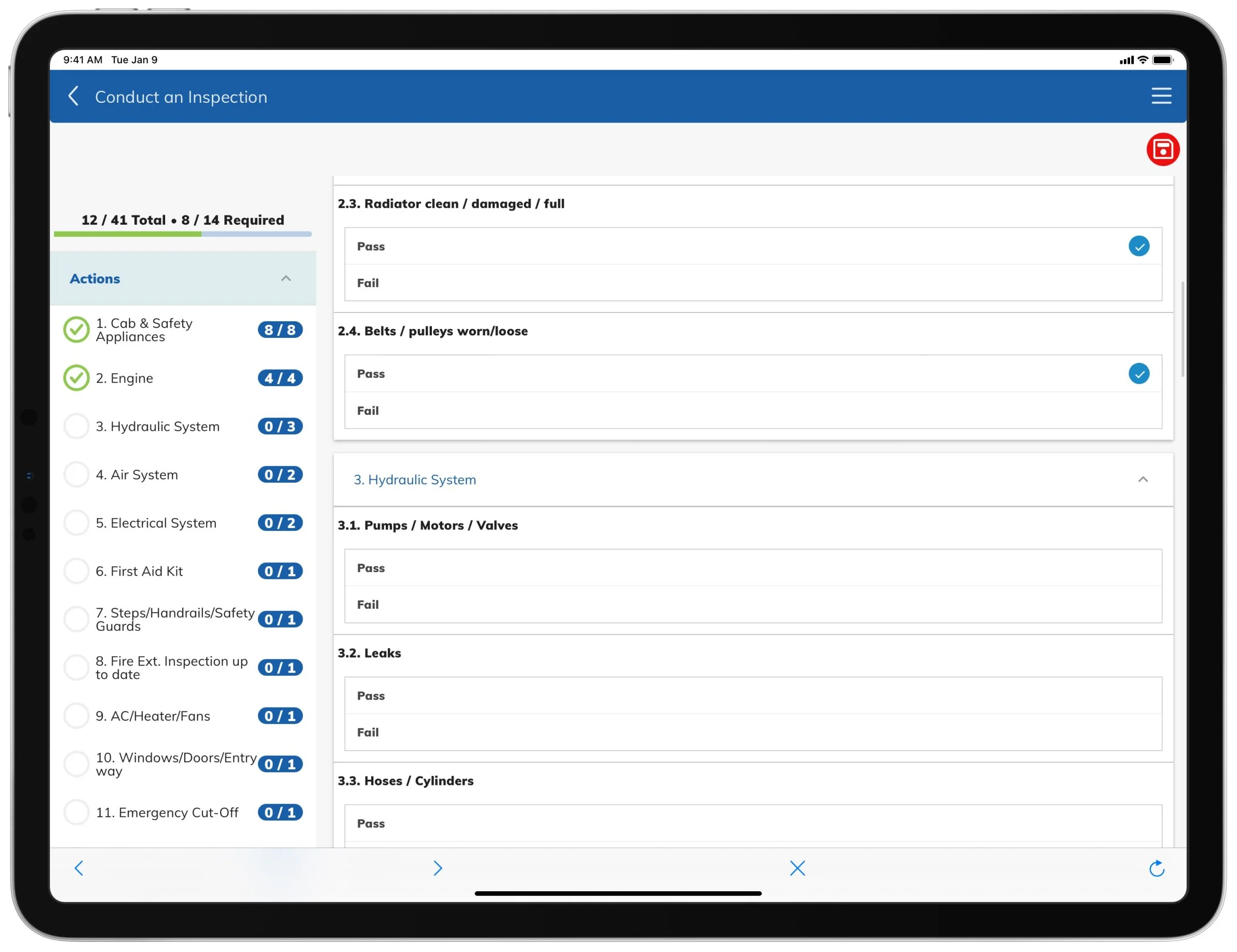This screenshot has width=1237, height=952.
Task: Collapse the 3. Hydraulic System section
Action: click(1143, 479)
